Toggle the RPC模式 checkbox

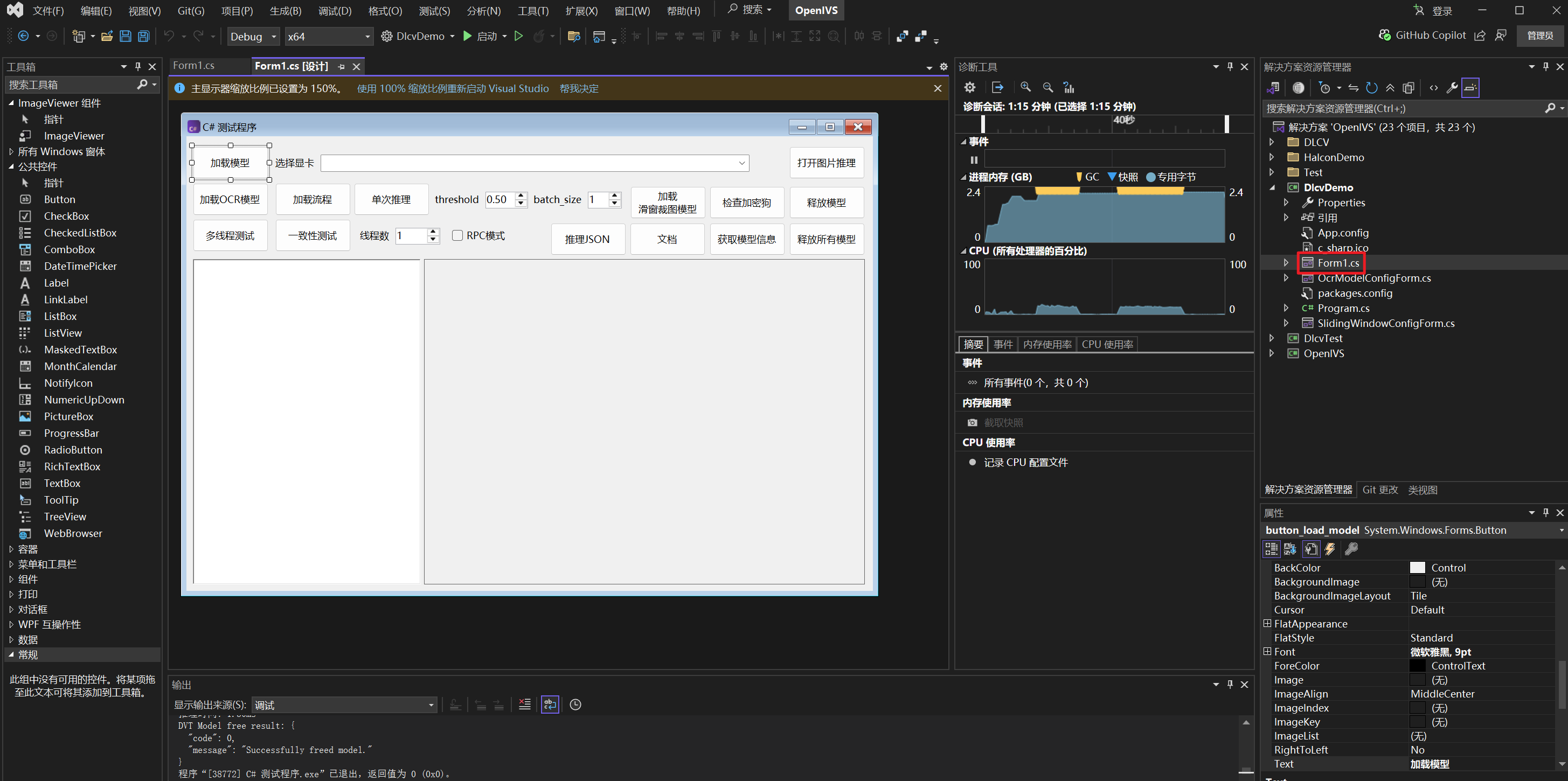click(457, 235)
